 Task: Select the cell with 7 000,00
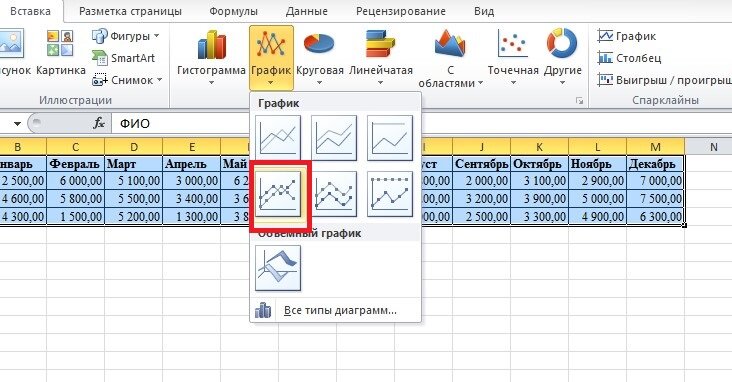tap(655, 181)
